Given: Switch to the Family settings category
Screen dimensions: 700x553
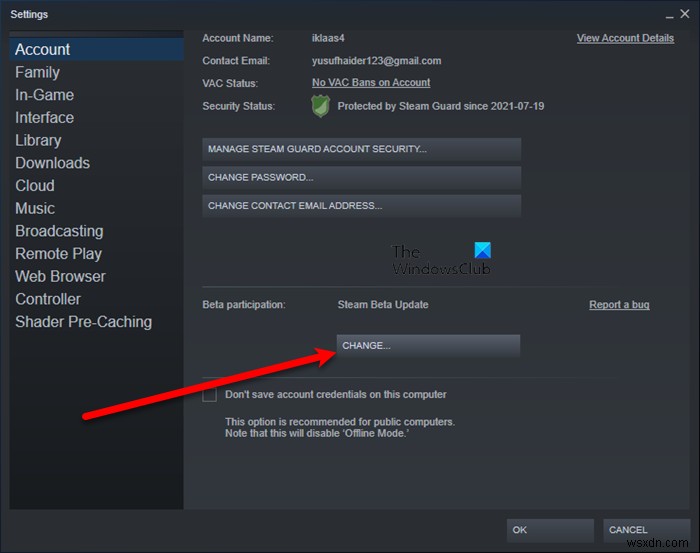Looking at the screenshot, I should tap(38, 72).
